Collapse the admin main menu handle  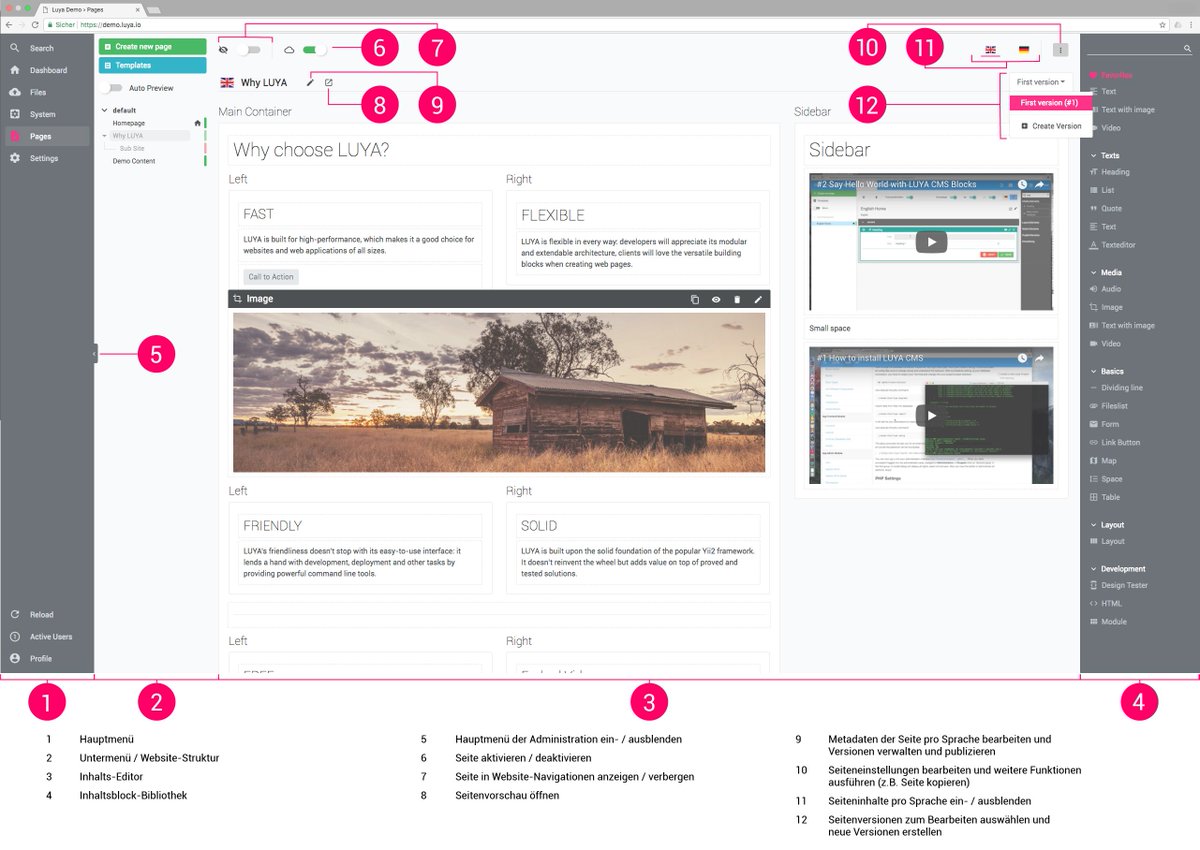click(x=95, y=353)
